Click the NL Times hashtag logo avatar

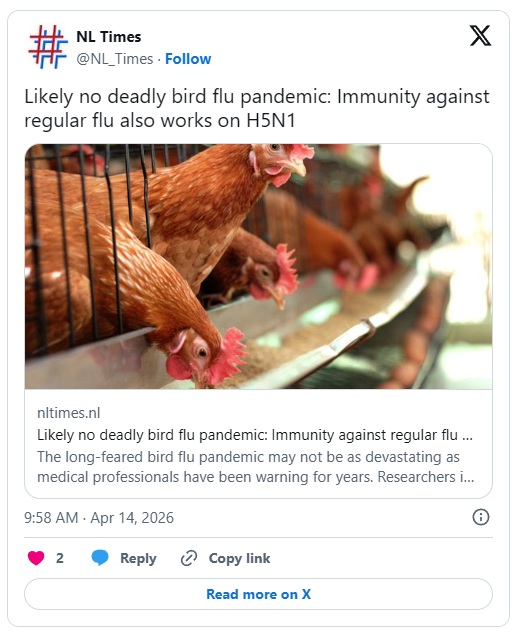click(x=48, y=46)
